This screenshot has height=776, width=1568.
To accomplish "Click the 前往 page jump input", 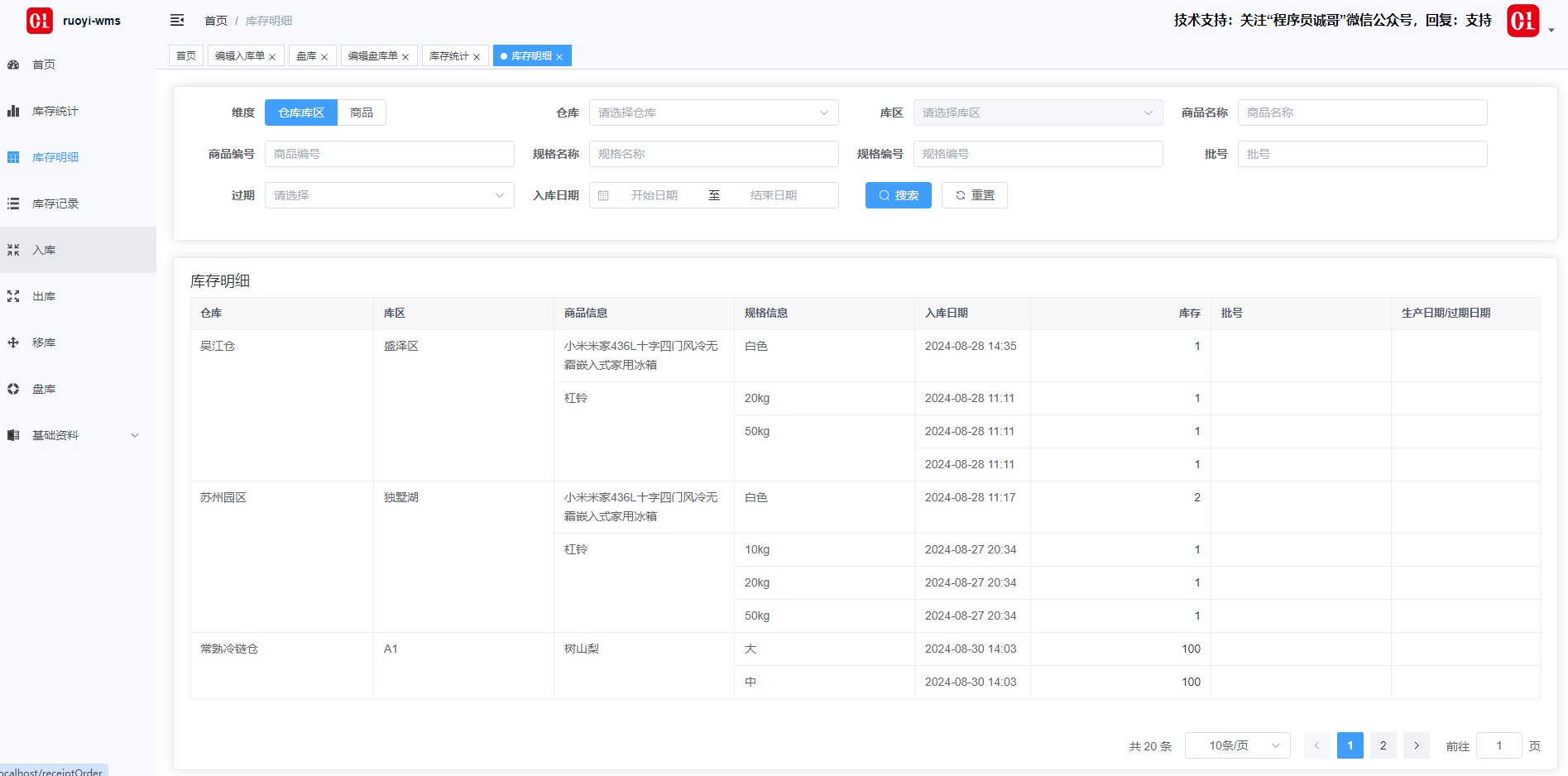I will pyautogui.click(x=1499, y=745).
